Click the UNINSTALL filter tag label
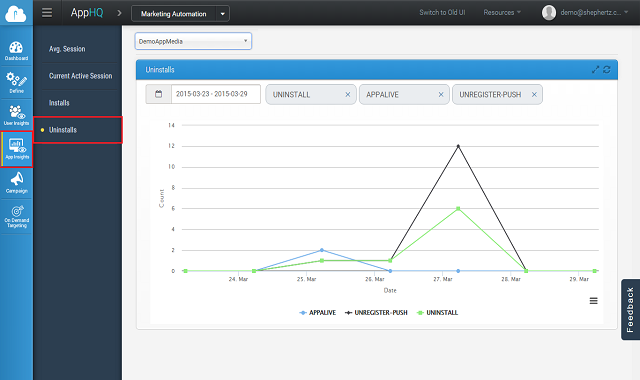The width and height of the screenshot is (640, 380). pyautogui.click(x=291, y=95)
